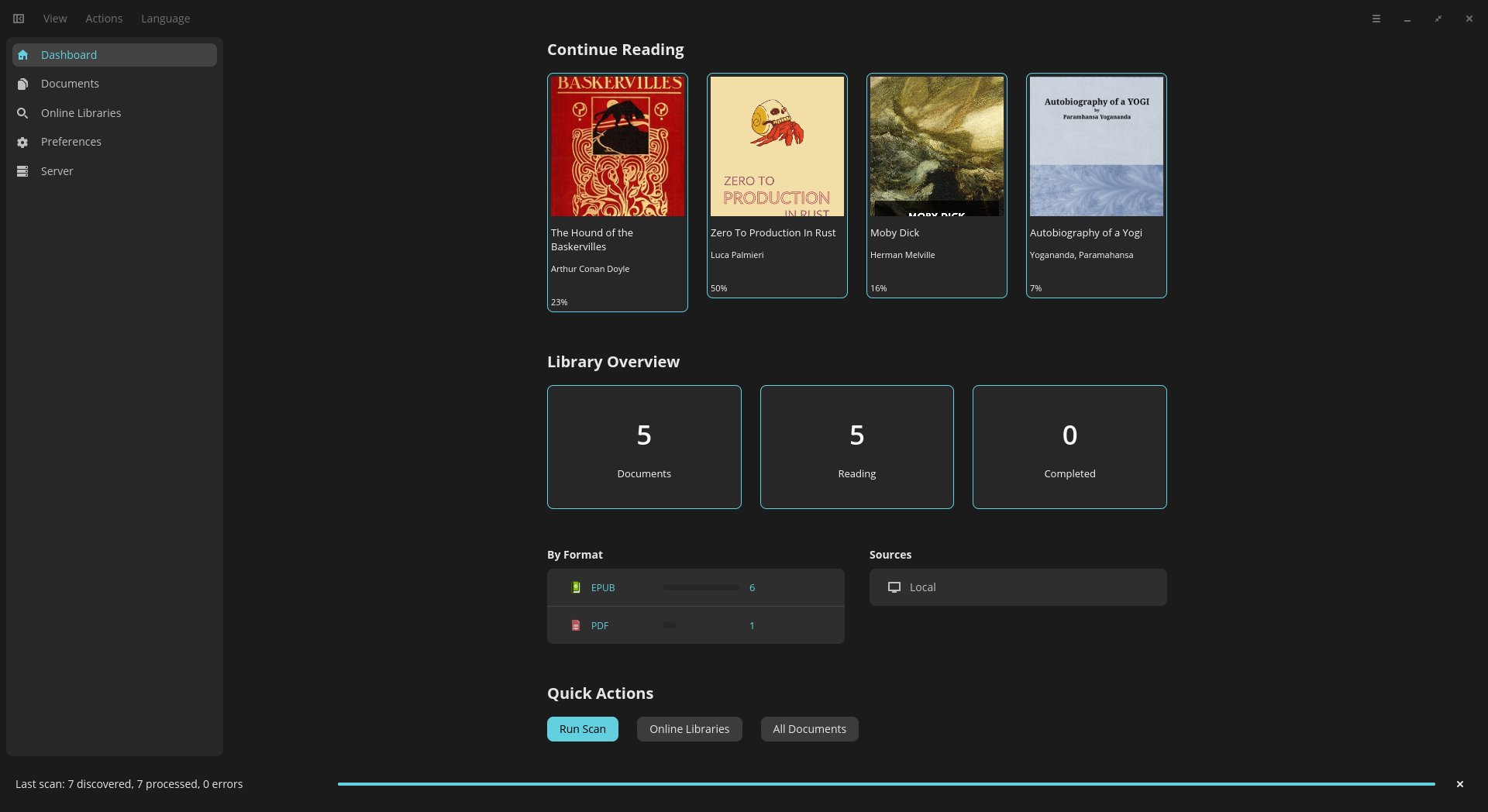Click the PDF format icon
The height and width of the screenshot is (812, 1488).
[576, 625]
